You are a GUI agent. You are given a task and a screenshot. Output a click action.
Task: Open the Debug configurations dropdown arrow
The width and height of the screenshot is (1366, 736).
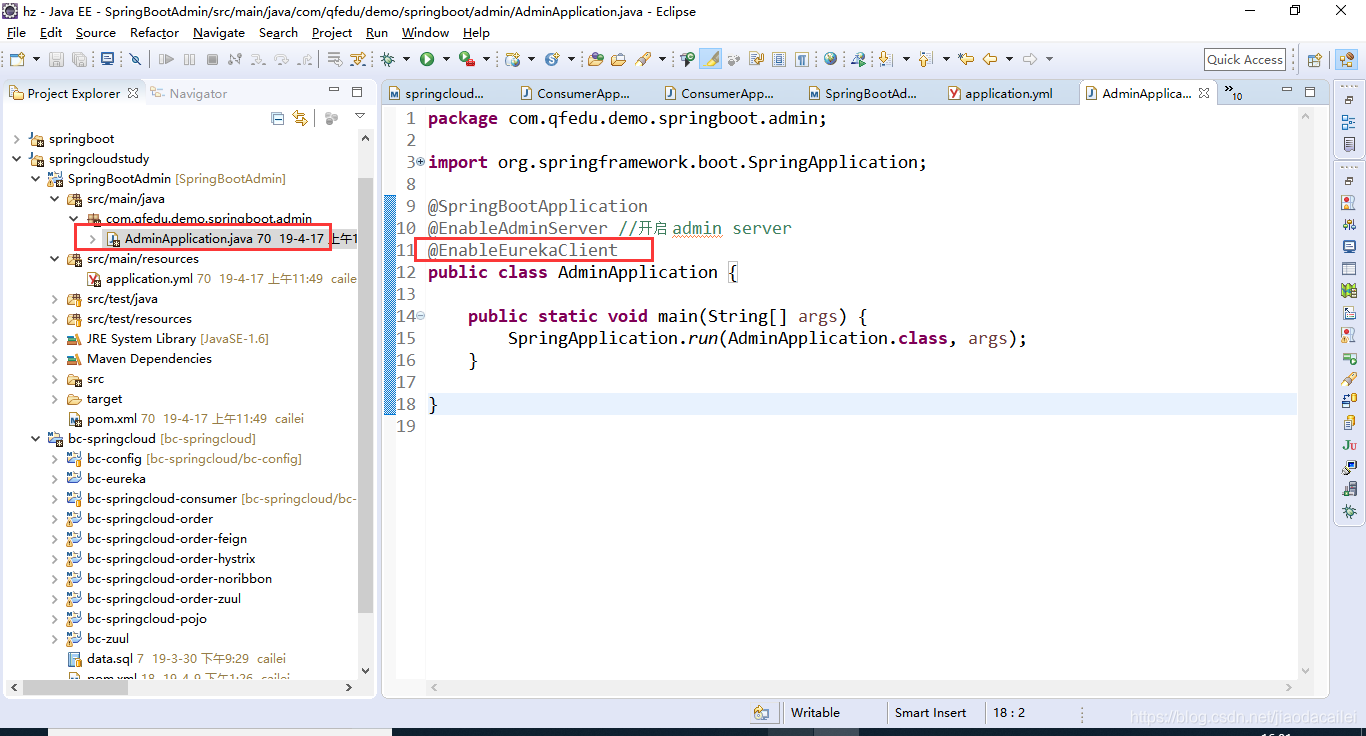pyautogui.click(x=406, y=59)
